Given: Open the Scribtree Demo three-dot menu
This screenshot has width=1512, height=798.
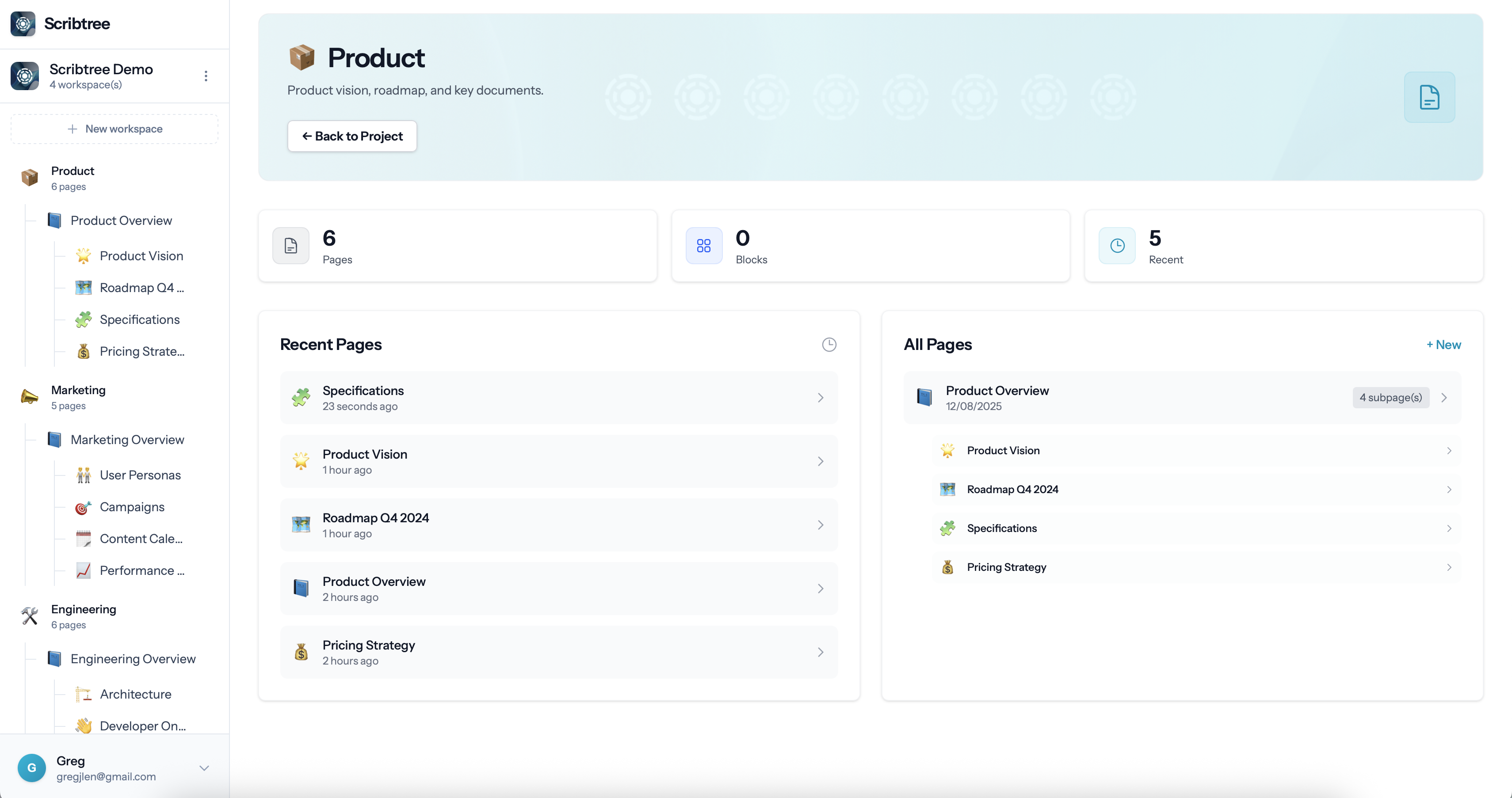Looking at the screenshot, I should (206, 76).
